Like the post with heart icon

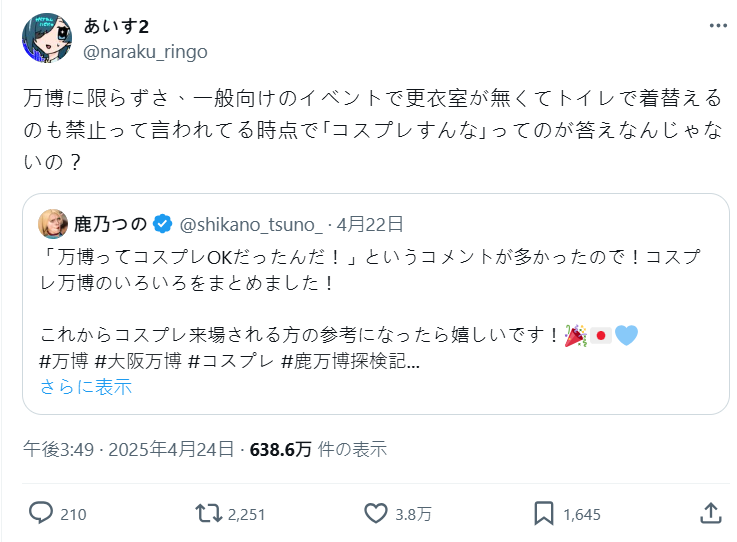click(x=376, y=514)
